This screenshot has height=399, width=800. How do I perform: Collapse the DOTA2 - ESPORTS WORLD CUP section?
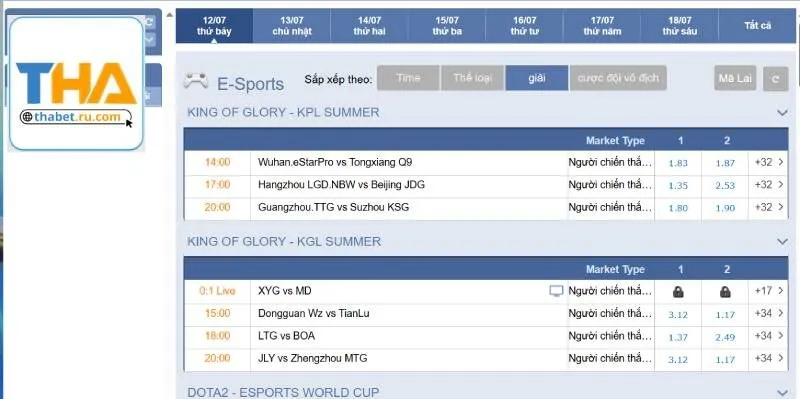[x=782, y=392]
